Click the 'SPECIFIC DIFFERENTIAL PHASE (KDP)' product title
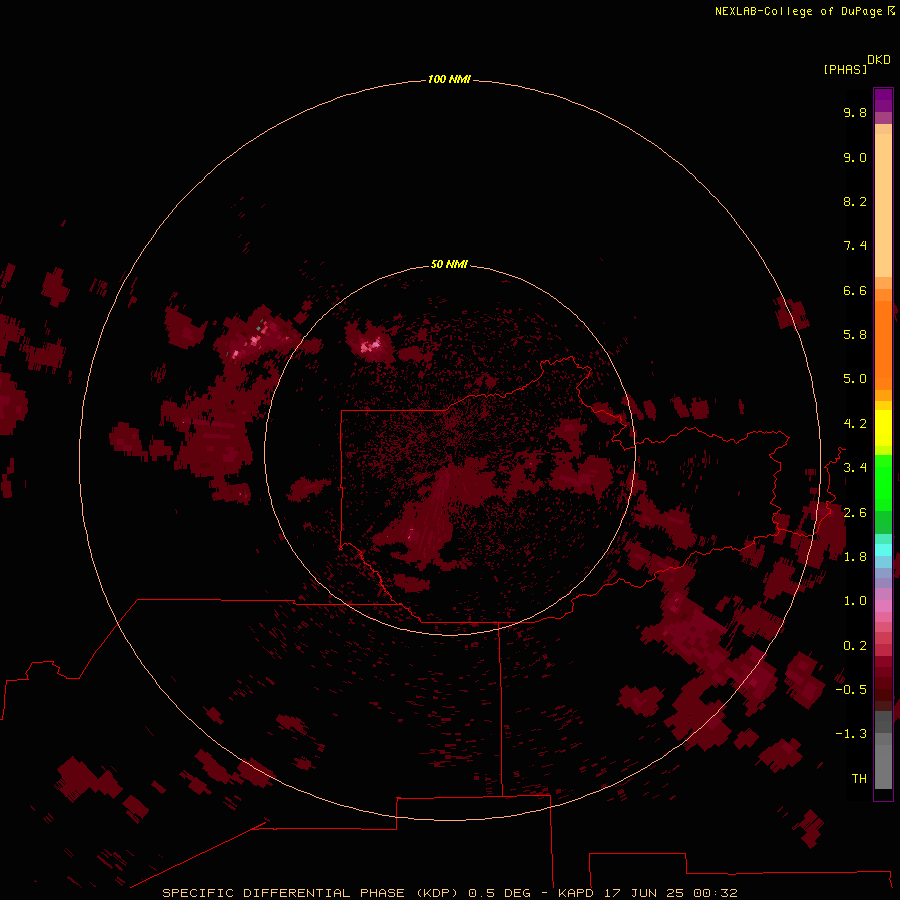900x900 pixels. 312,893
